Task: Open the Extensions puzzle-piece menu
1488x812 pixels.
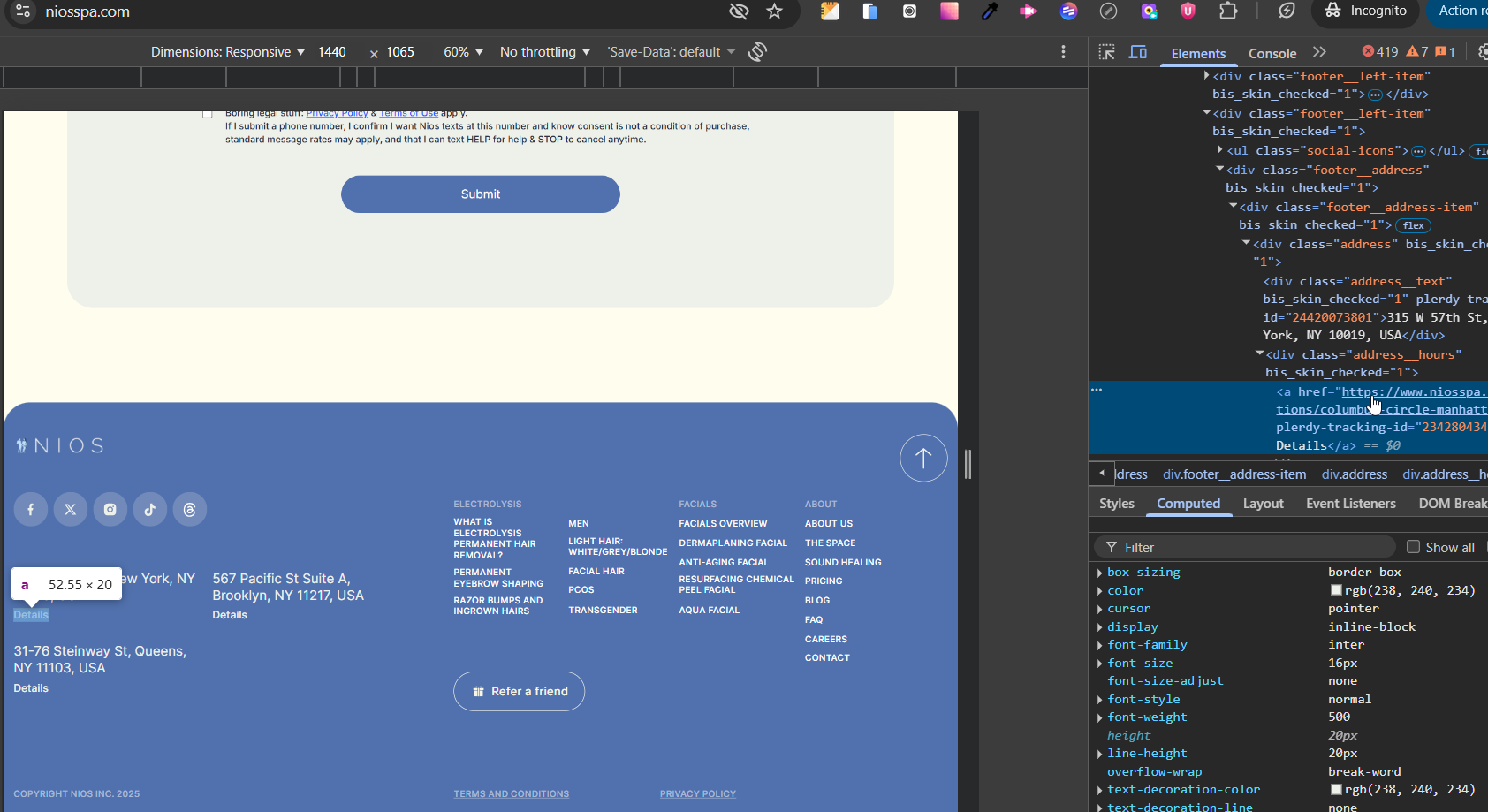Action: 1228,11
